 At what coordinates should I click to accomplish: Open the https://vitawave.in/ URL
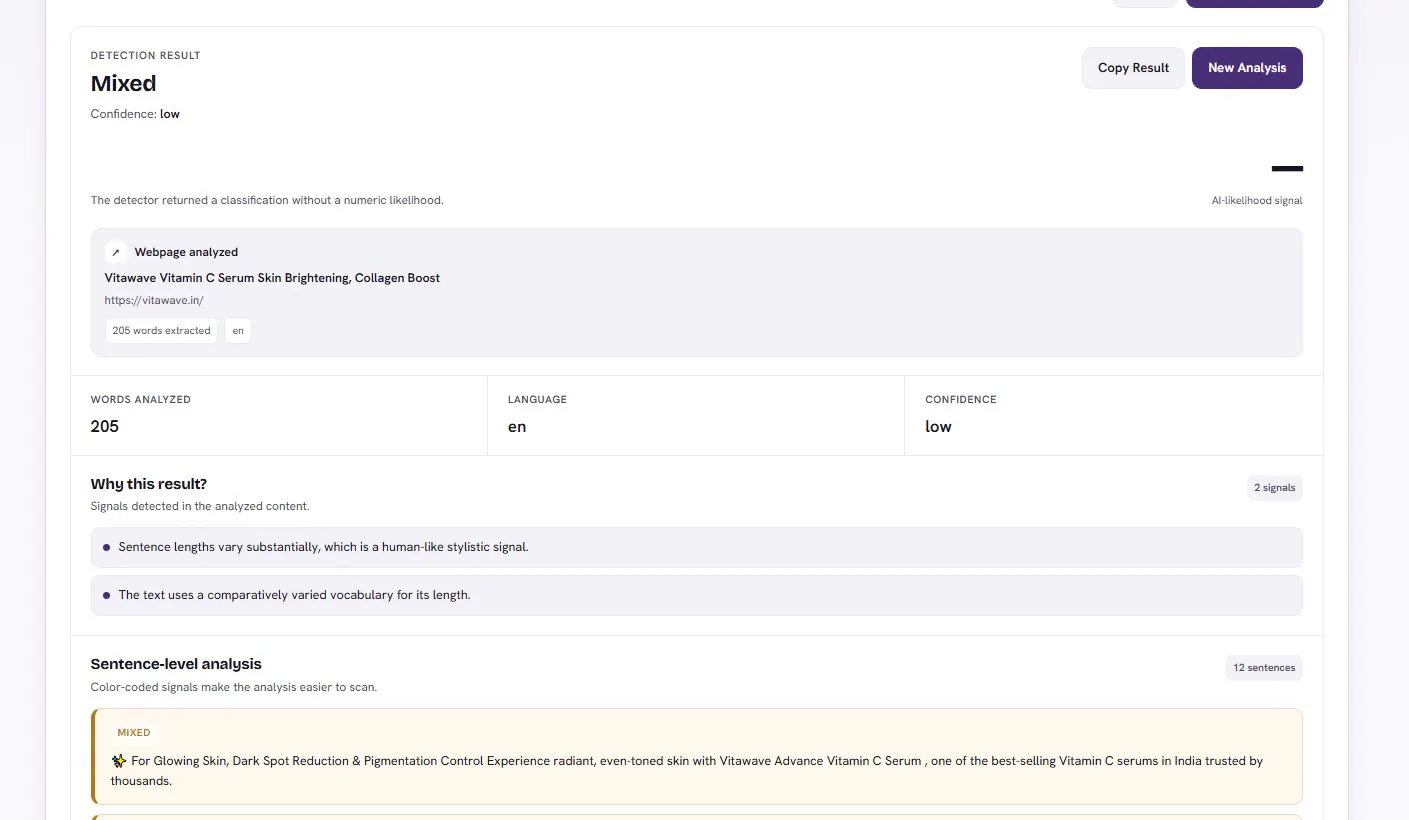[154, 300]
